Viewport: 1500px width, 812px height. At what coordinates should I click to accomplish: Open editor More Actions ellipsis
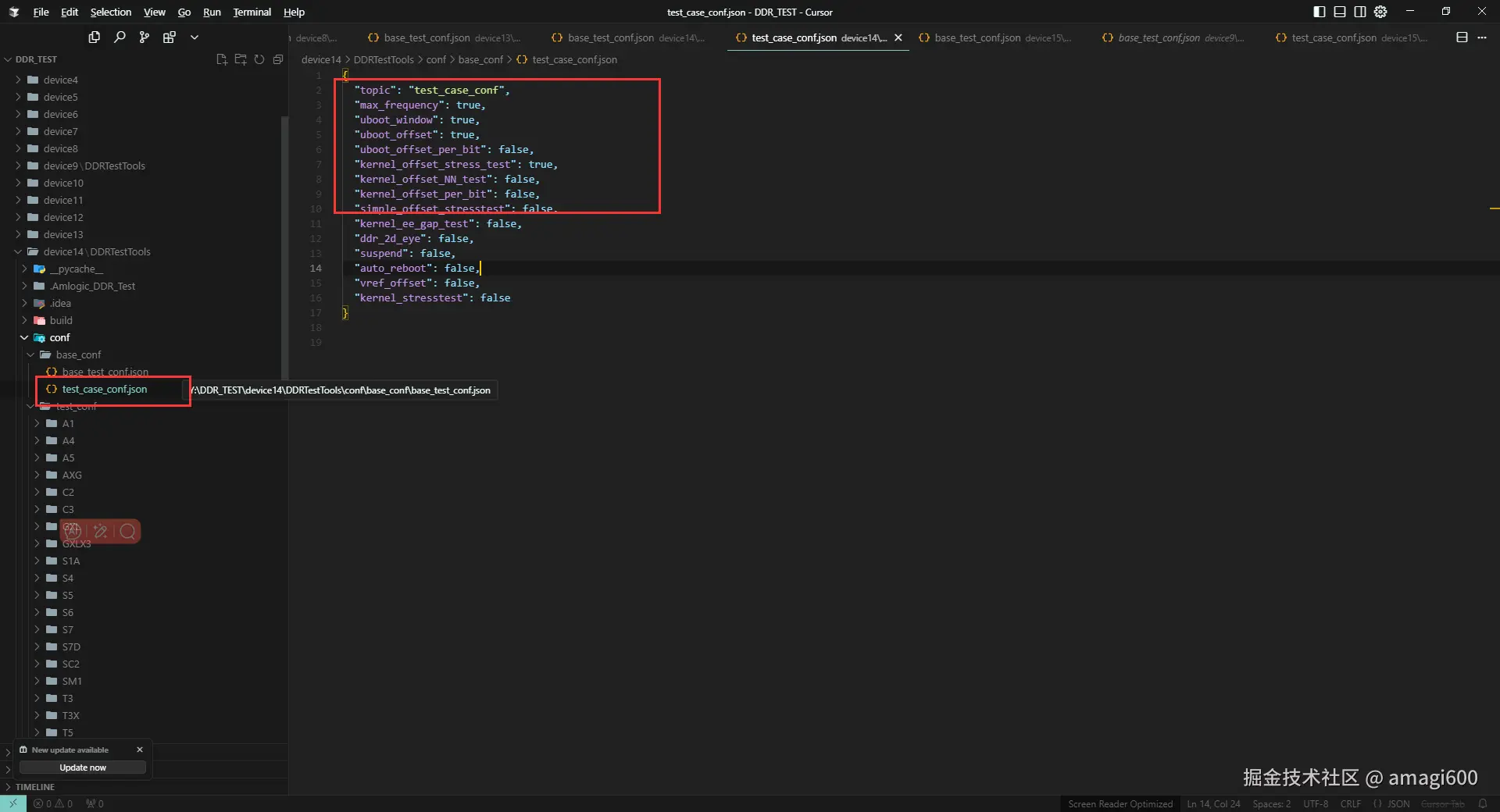(1482, 37)
